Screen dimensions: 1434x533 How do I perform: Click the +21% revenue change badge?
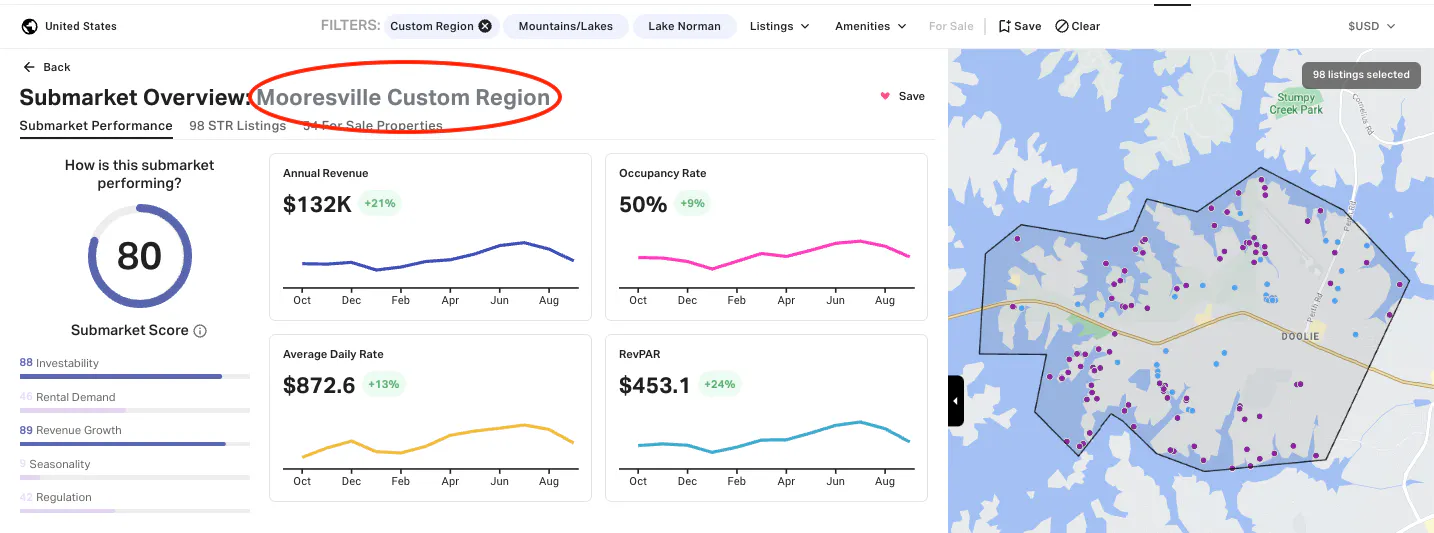coord(380,204)
